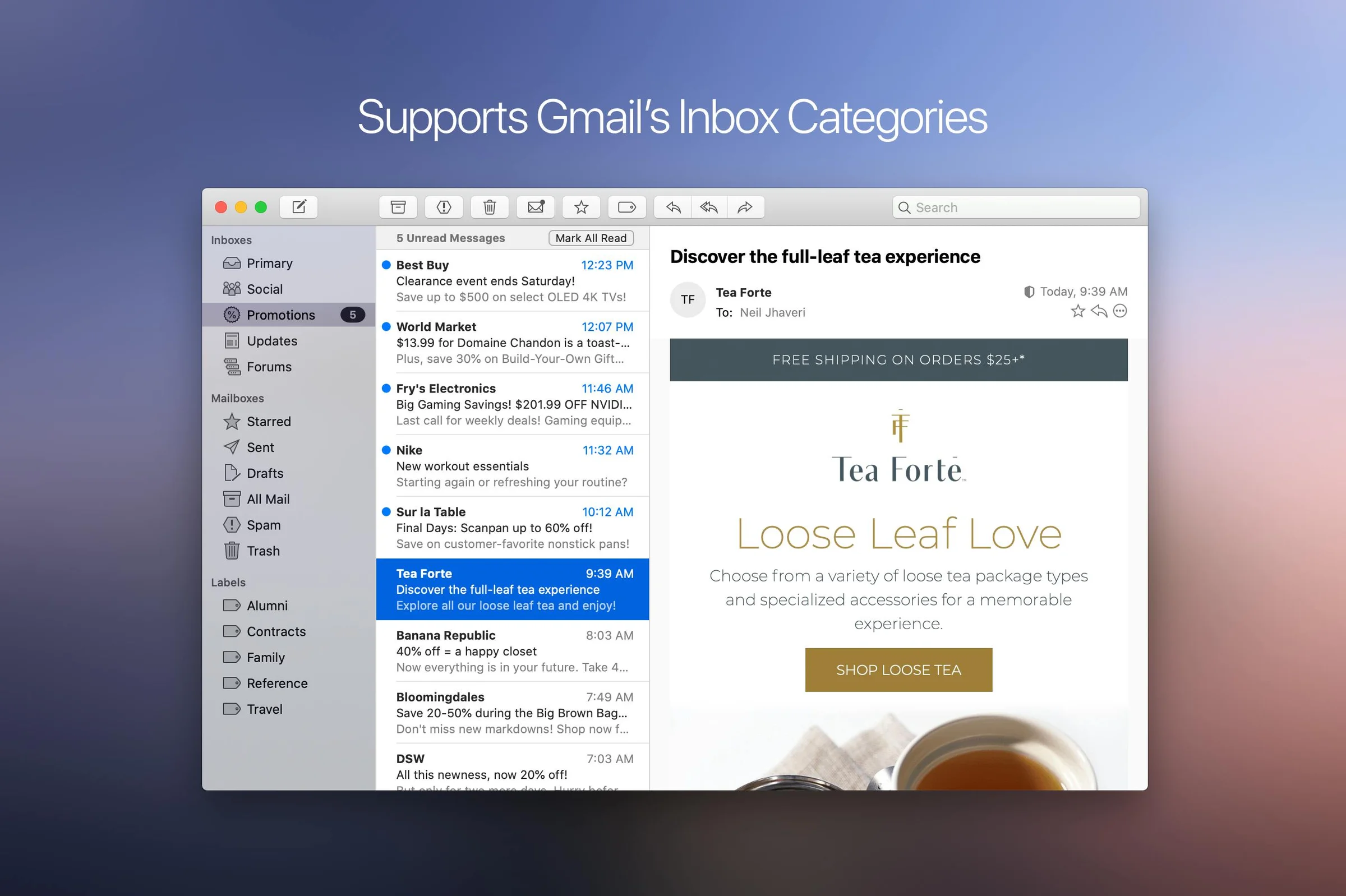Select the Promotions inbox

point(289,315)
